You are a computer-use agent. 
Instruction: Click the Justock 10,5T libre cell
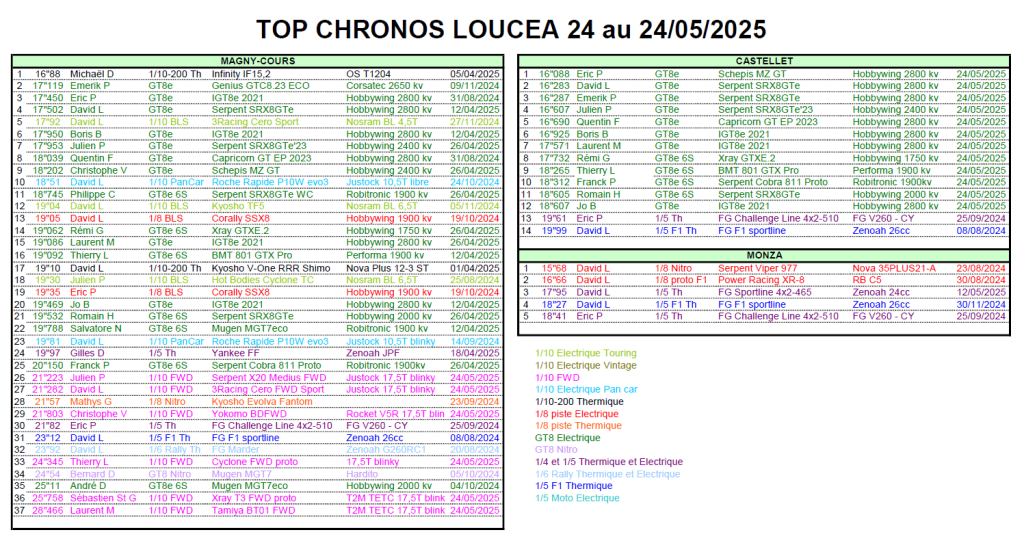tap(388, 182)
